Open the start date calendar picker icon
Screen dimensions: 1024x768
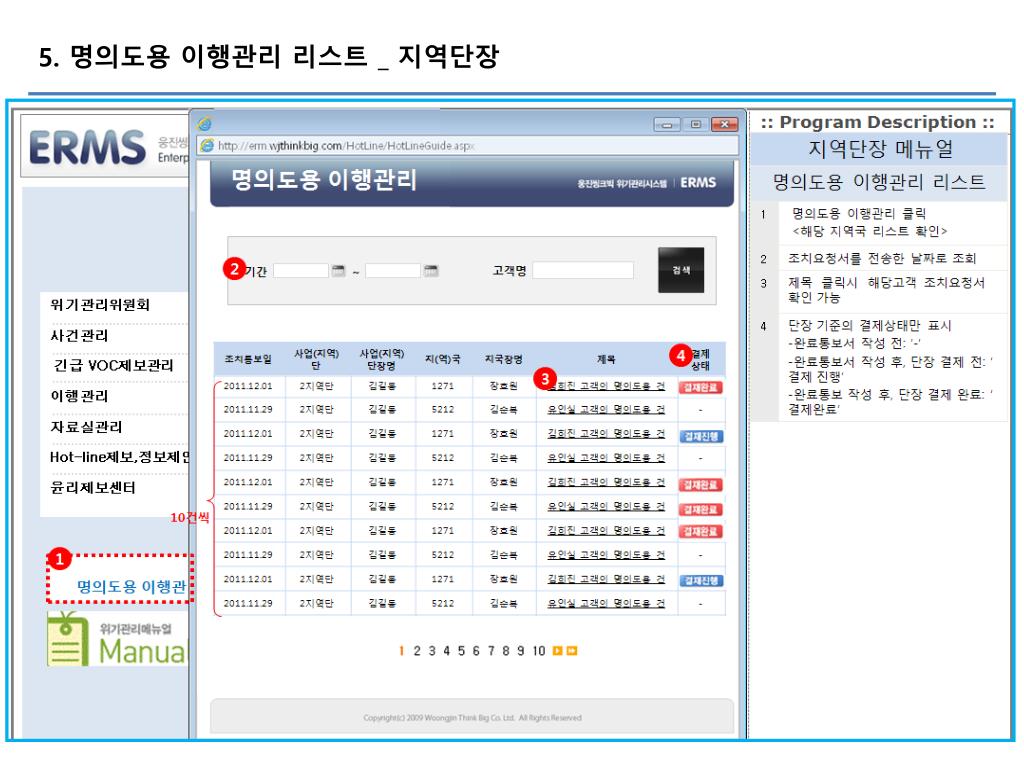click(x=338, y=270)
